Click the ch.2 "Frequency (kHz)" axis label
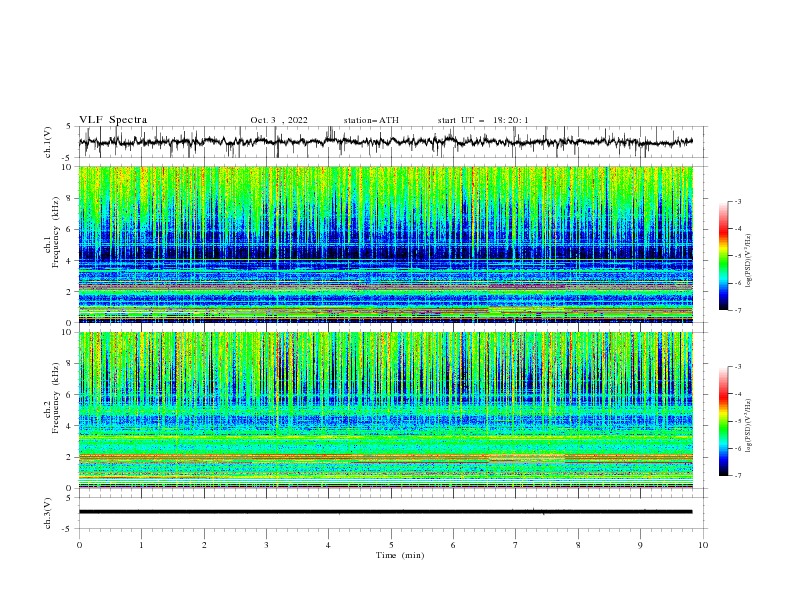The width and height of the screenshot is (792, 612). click(x=56, y=397)
